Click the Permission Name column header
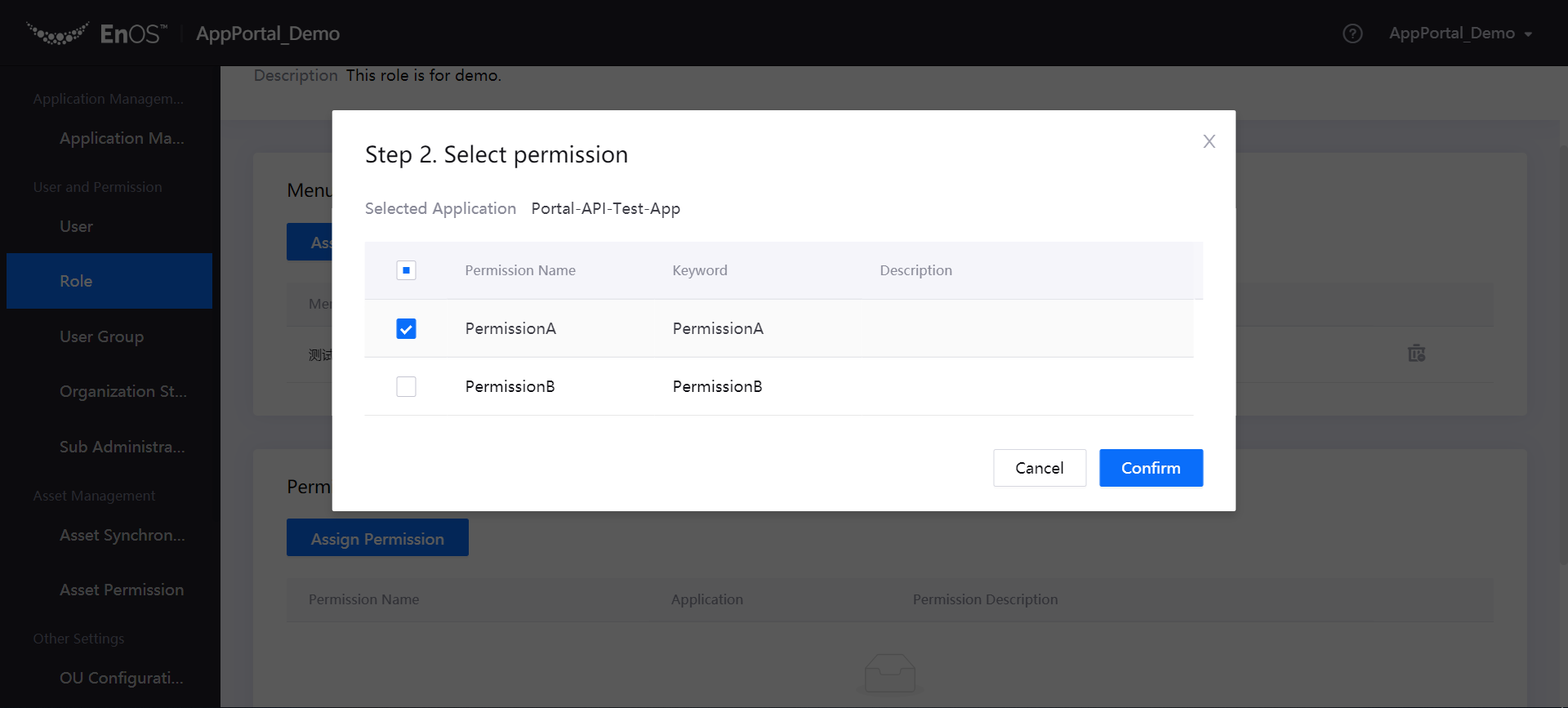The image size is (1568, 708). [x=520, y=270]
